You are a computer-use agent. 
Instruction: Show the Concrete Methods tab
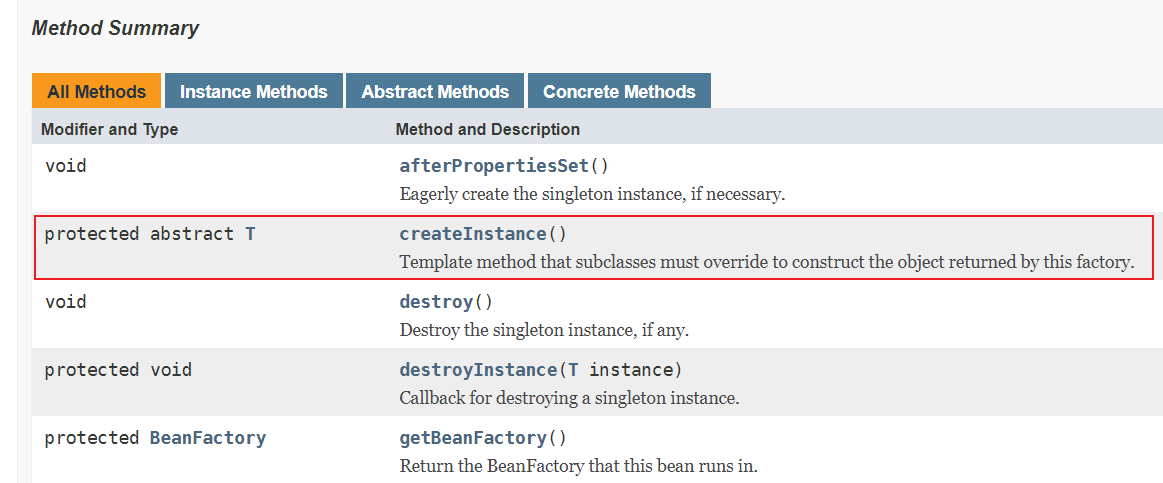(619, 91)
